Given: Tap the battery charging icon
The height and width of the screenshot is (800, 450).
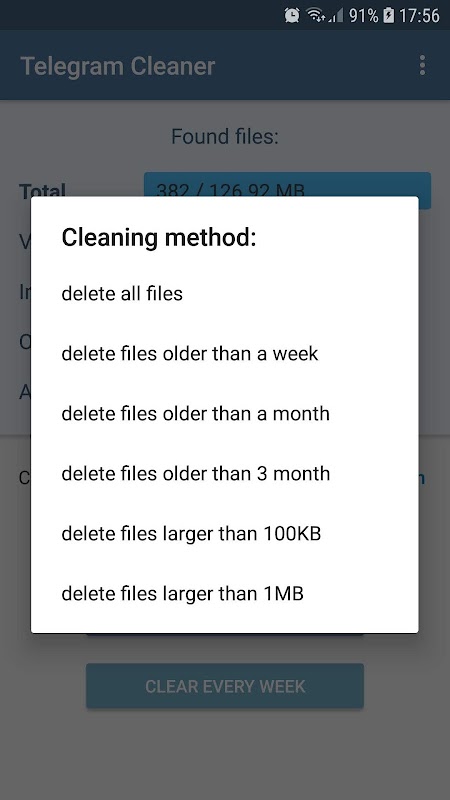Looking at the screenshot, I should click(x=388, y=15).
